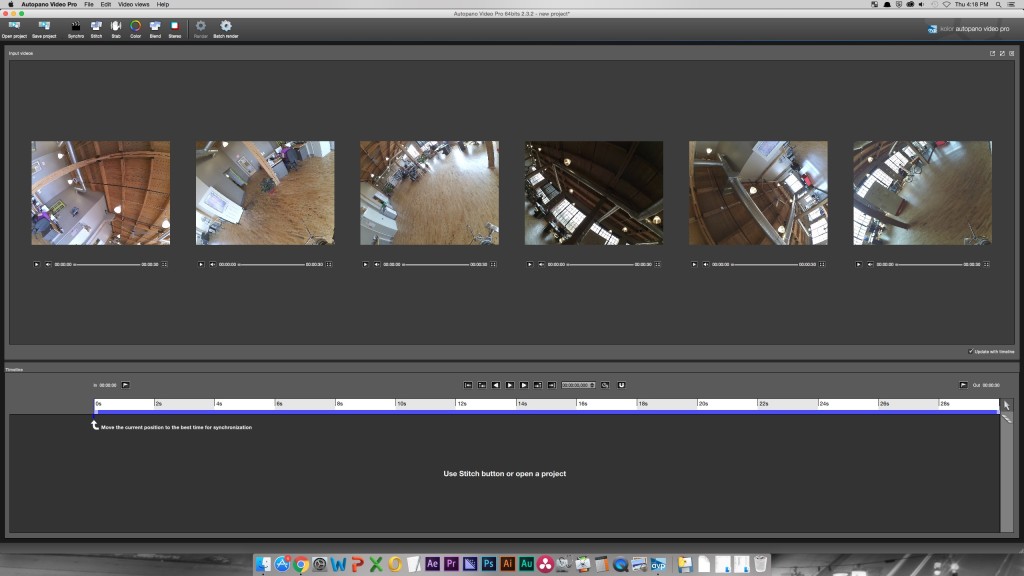This screenshot has height=576, width=1024.
Task: Play the first input video
Action: click(x=37, y=264)
